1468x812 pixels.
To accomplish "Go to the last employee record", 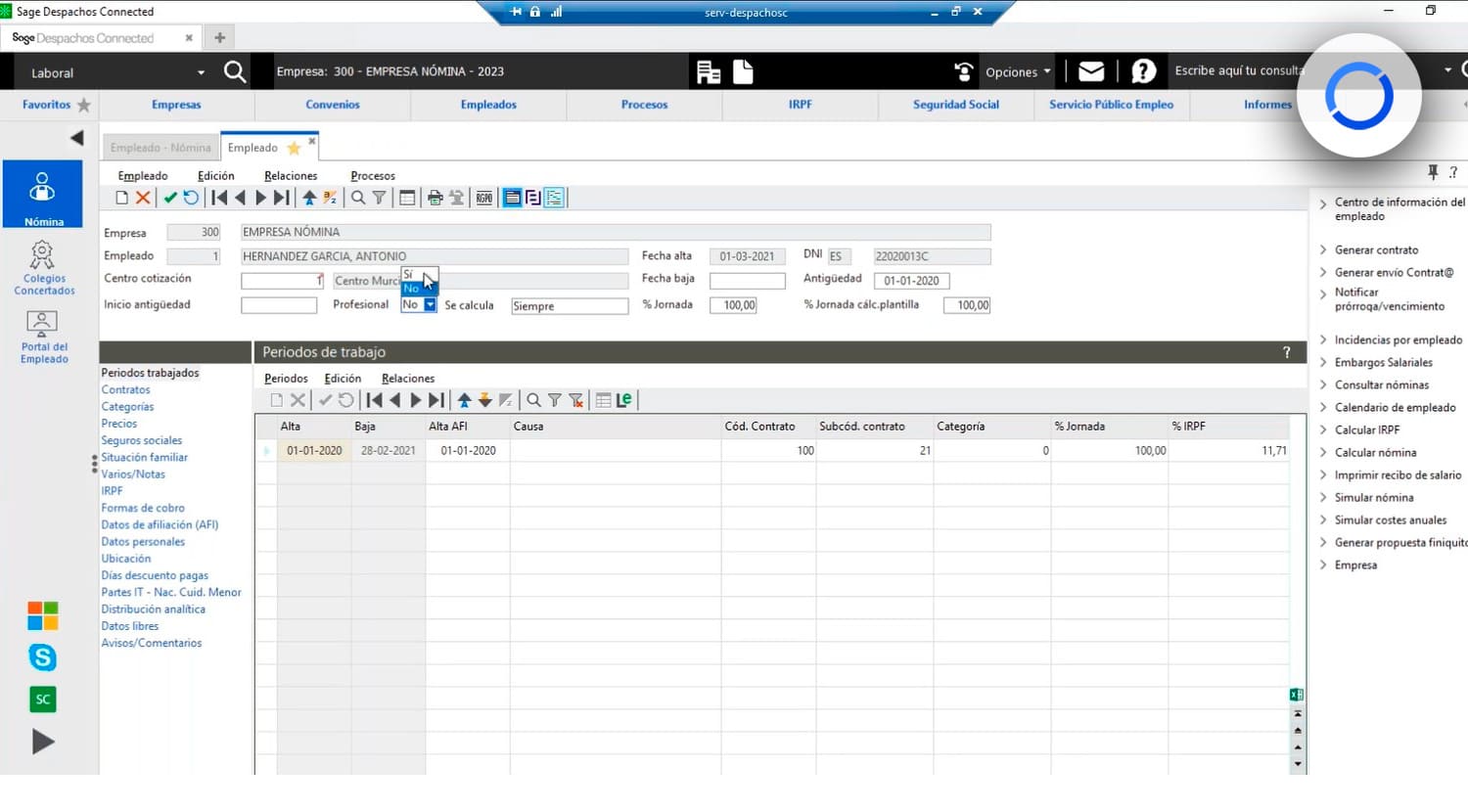I will click(x=282, y=198).
